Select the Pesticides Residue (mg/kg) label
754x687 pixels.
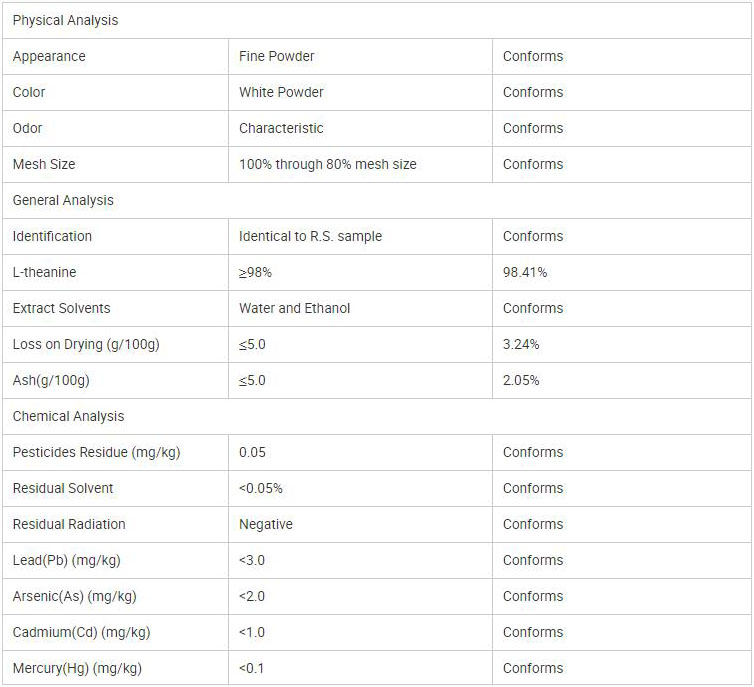(97, 452)
